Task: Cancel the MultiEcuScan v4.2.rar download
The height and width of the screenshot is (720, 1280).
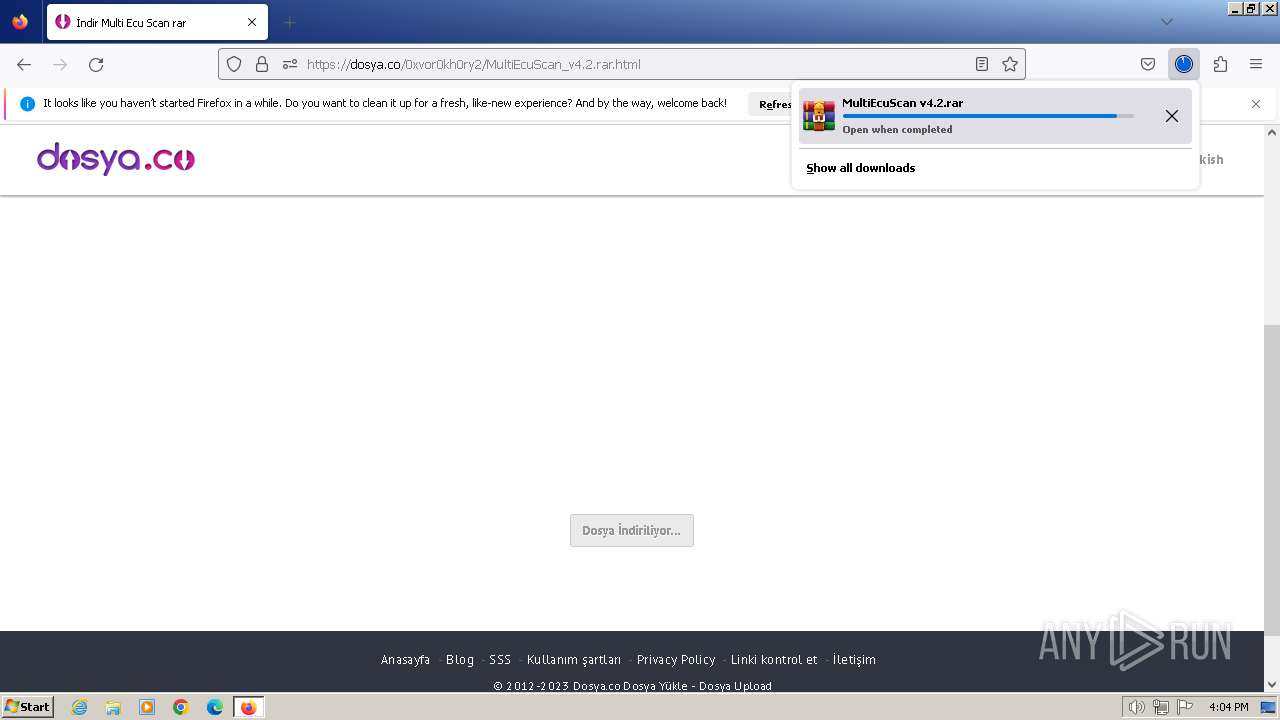Action: (x=1172, y=116)
